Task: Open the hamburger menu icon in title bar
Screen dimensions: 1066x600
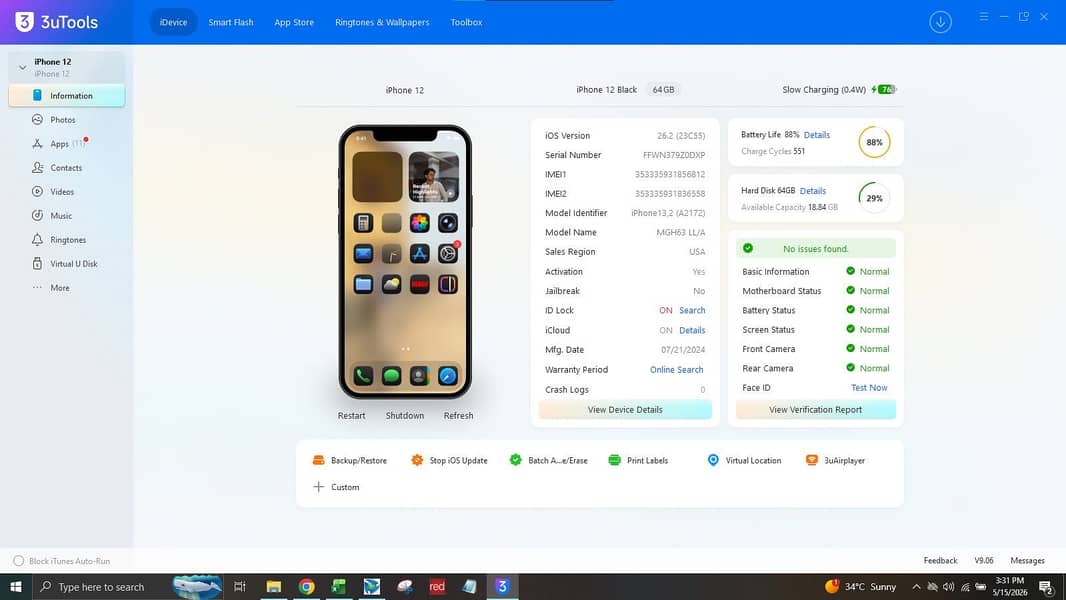Action: point(984,16)
